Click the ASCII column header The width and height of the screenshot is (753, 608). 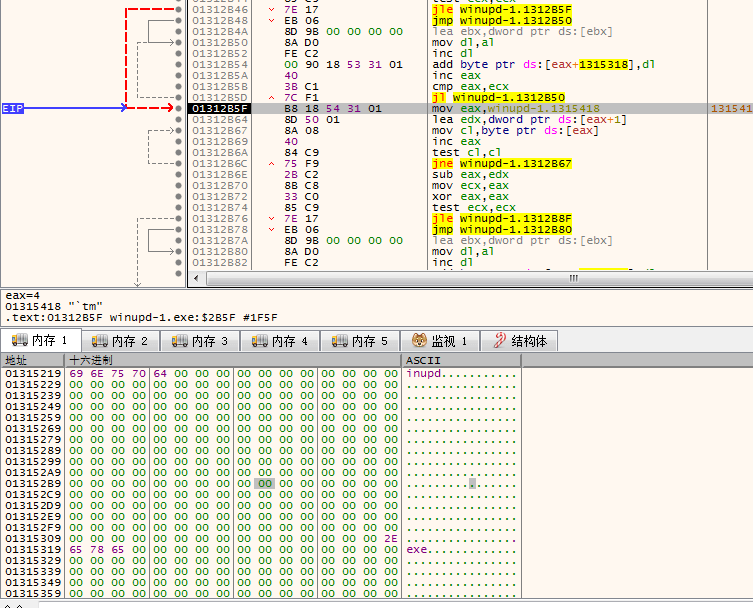click(462, 360)
